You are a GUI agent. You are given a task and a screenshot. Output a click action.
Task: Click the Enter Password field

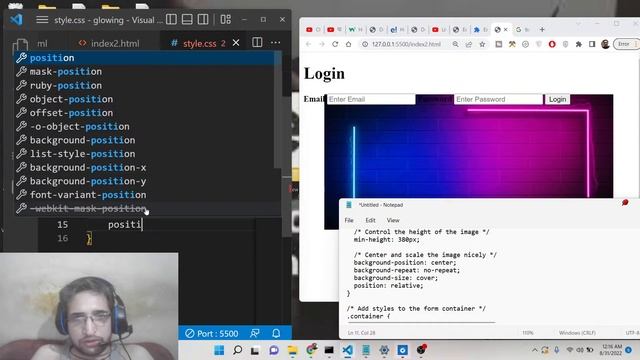point(498,99)
